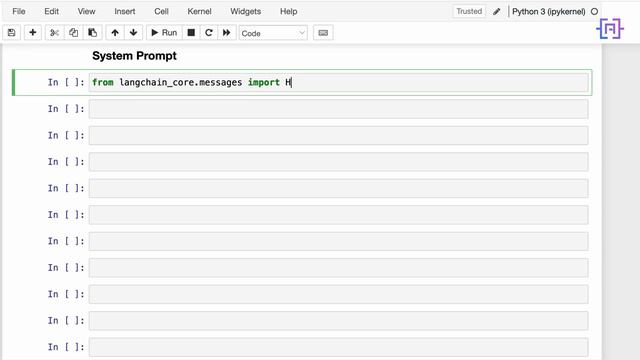
Task: Click the cell with the langchain_core import line
Action: (x=338, y=82)
